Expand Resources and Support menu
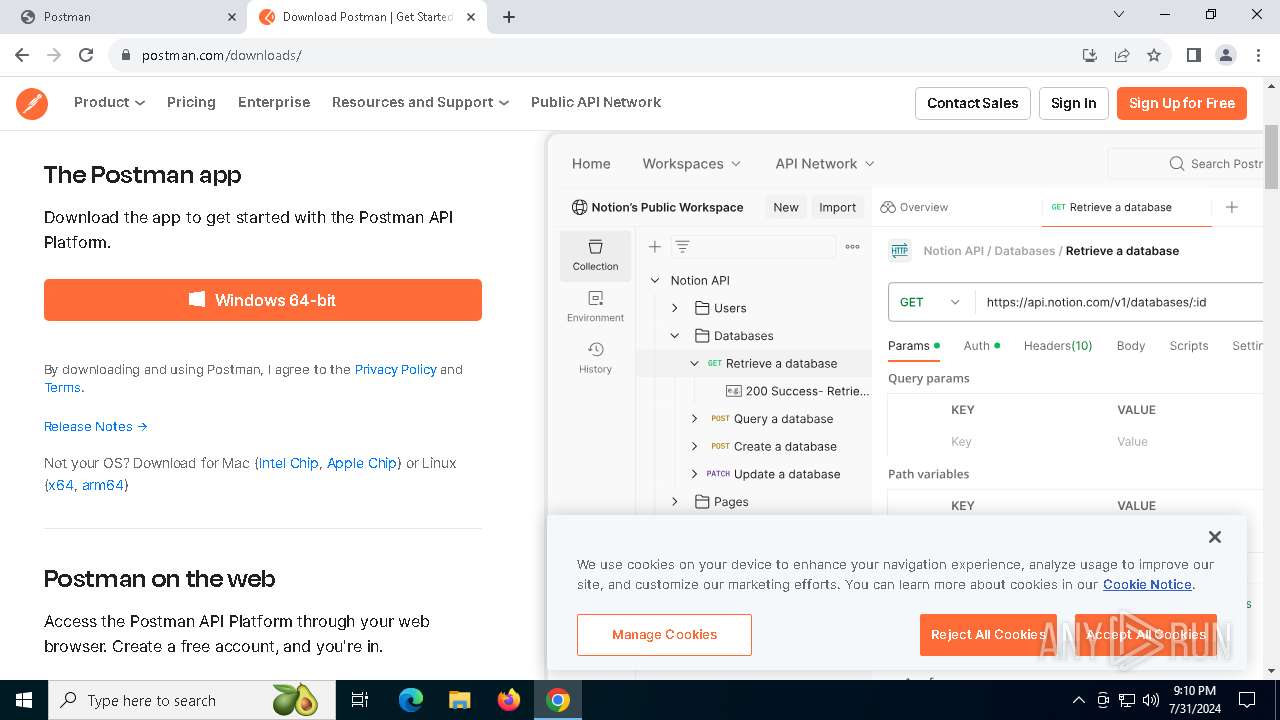The width and height of the screenshot is (1280, 720). 420,102
